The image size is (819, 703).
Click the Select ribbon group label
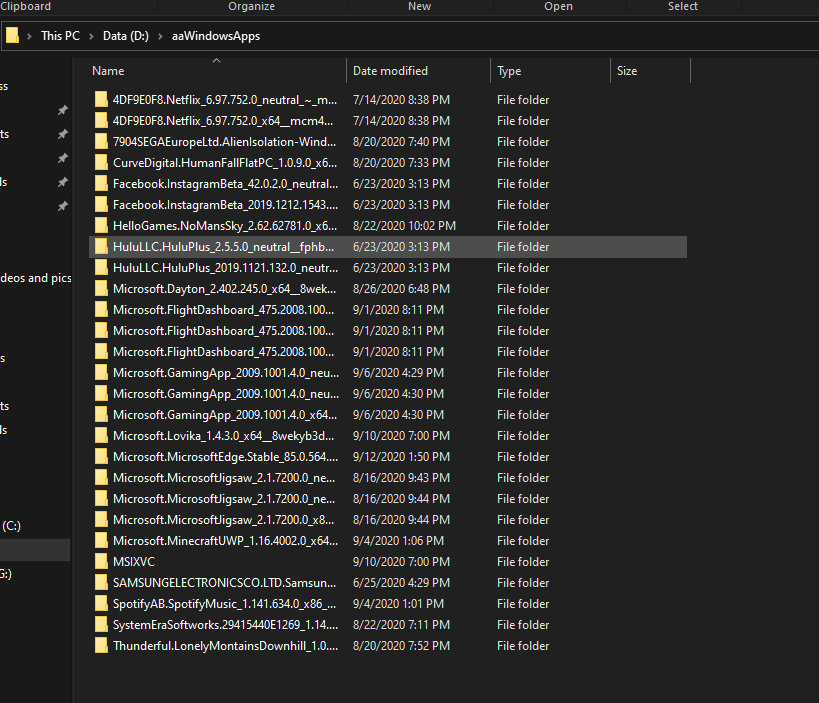click(683, 6)
